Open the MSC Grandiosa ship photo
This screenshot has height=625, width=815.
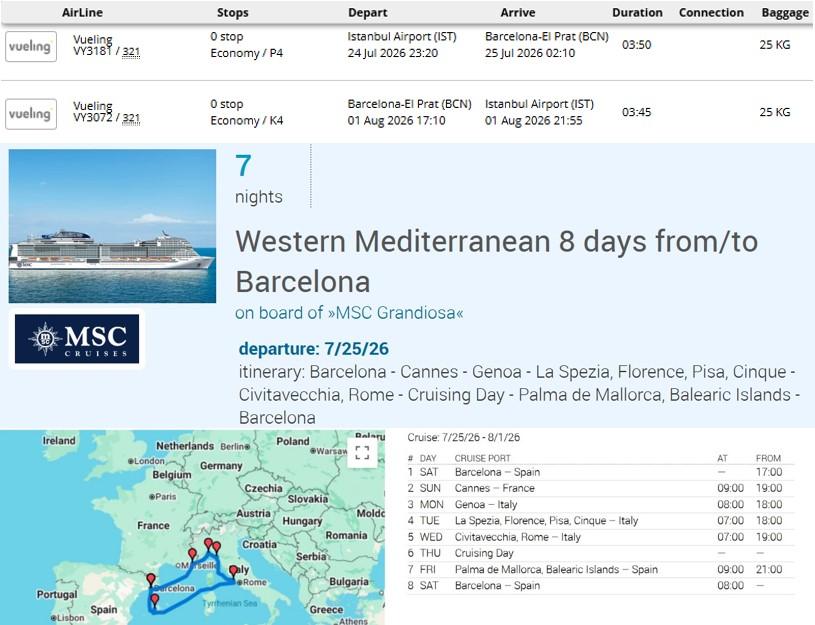pyautogui.click(x=112, y=226)
